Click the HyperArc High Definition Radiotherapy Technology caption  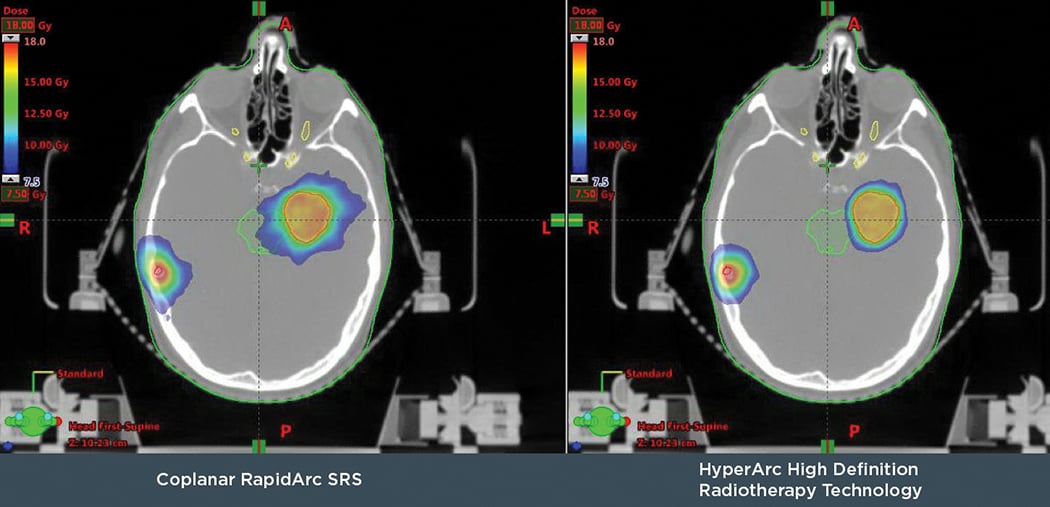pyautogui.click(x=810, y=480)
